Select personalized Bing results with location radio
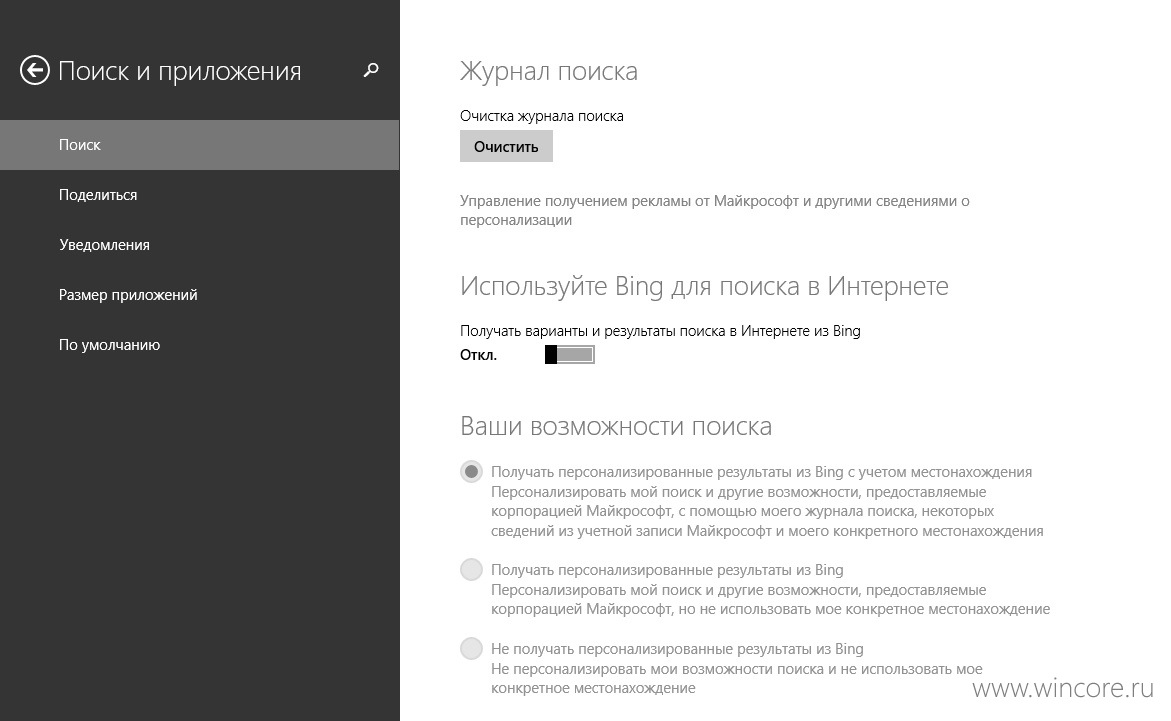Screen dimensions: 1171x721 tap(471, 472)
